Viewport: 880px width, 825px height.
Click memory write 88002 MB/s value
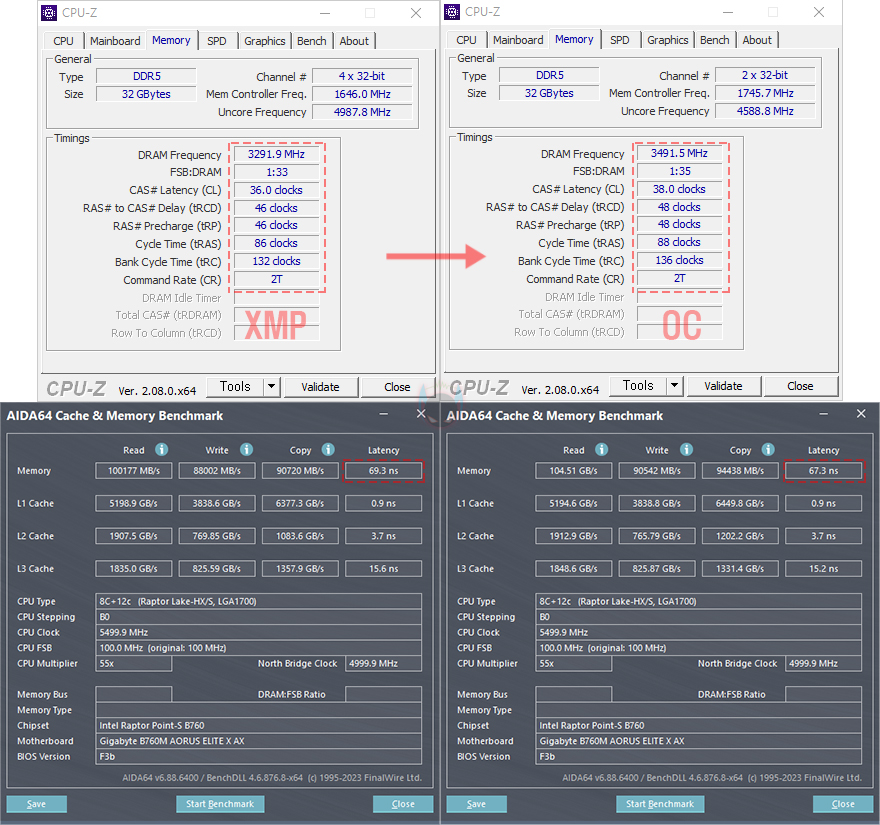click(x=217, y=471)
